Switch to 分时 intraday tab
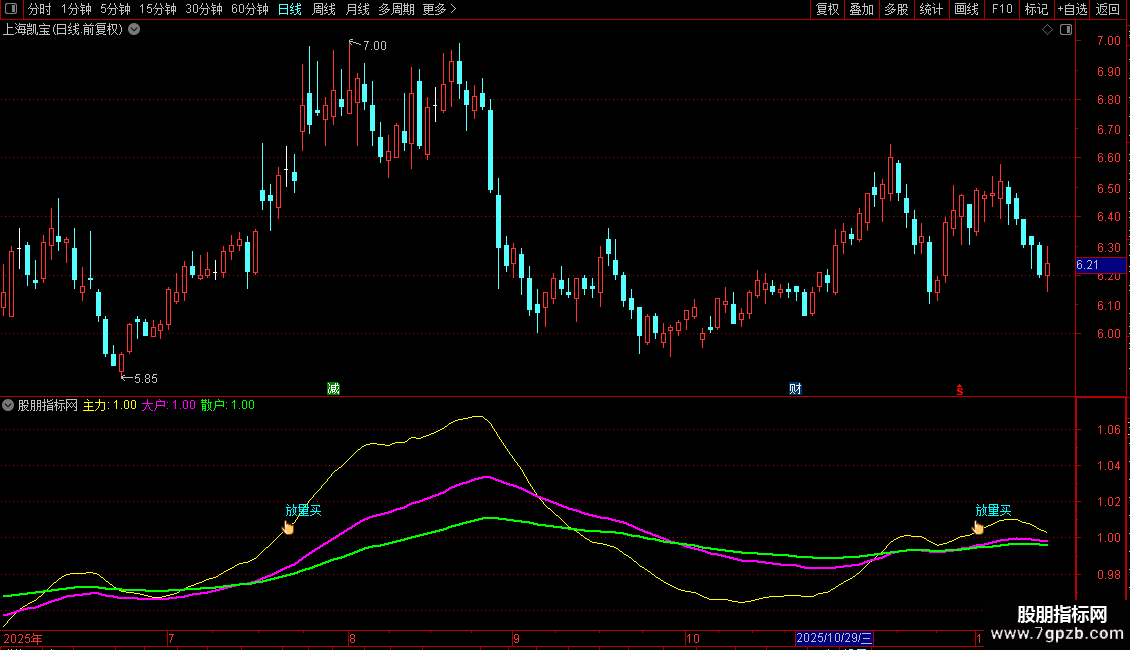The width and height of the screenshot is (1130, 650). (x=40, y=9)
